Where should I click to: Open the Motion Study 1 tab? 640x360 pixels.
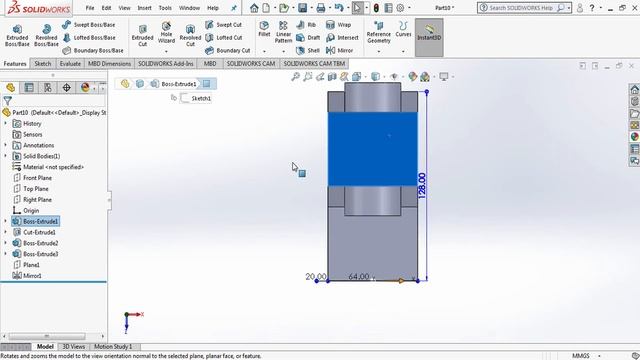coord(113,347)
